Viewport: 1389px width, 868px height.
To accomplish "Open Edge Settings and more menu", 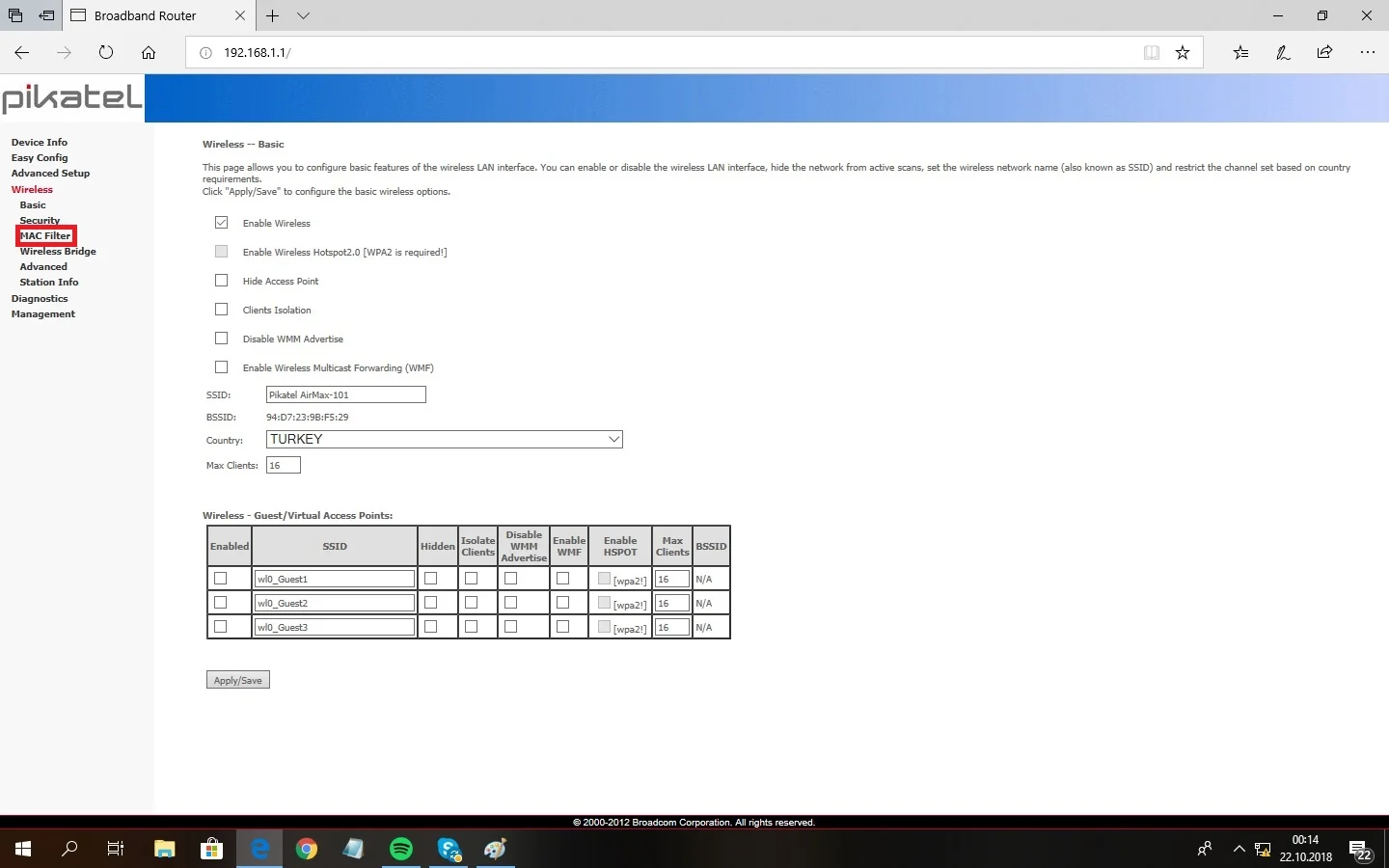I will click(x=1367, y=53).
